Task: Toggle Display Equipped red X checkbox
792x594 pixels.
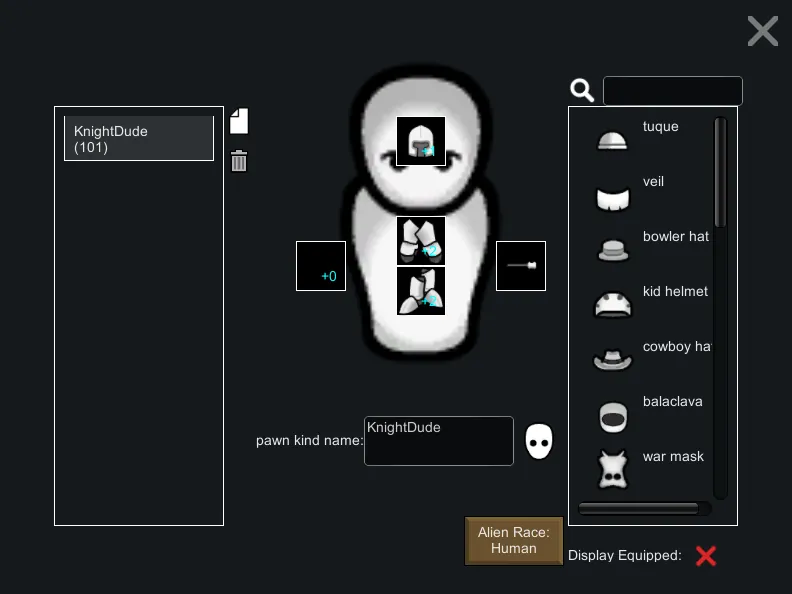Action: pyautogui.click(x=706, y=556)
